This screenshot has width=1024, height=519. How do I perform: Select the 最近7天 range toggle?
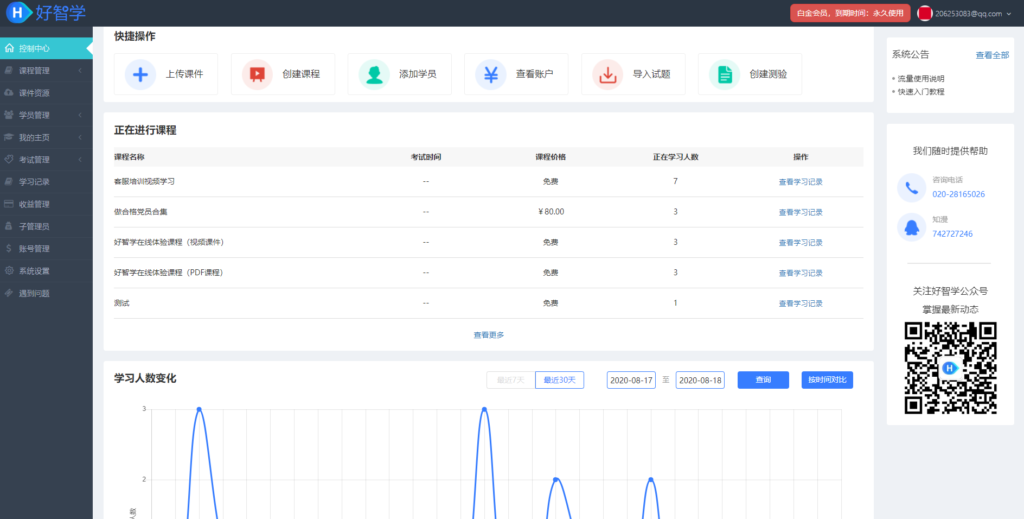coord(511,380)
